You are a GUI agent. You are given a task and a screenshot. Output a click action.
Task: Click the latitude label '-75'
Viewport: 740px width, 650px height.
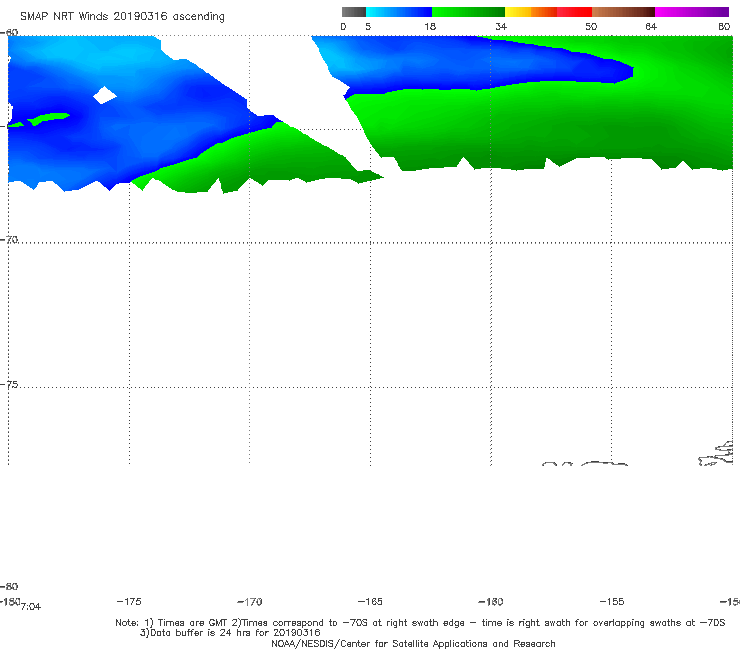pyautogui.click(x=9, y=385)
